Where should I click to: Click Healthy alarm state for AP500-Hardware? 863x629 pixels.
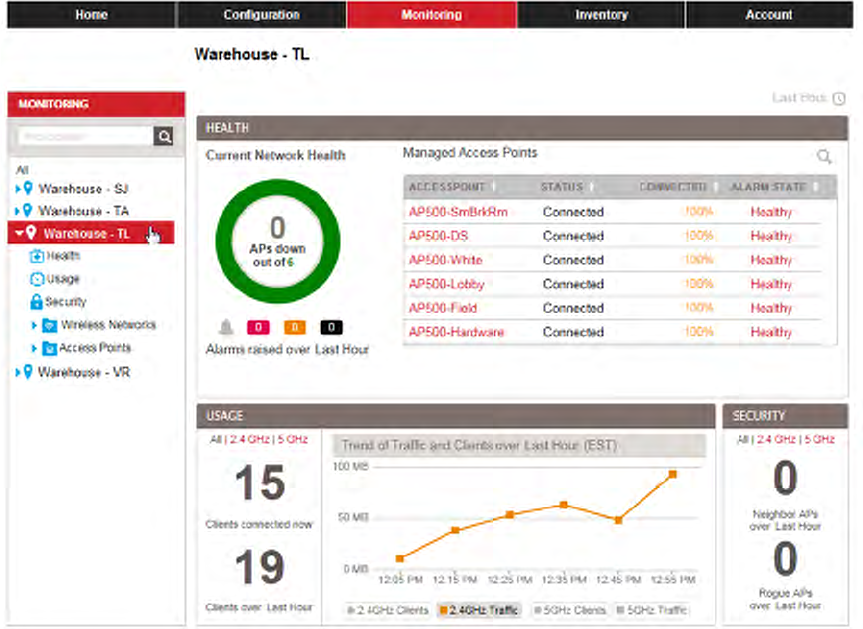coord(771,332)
